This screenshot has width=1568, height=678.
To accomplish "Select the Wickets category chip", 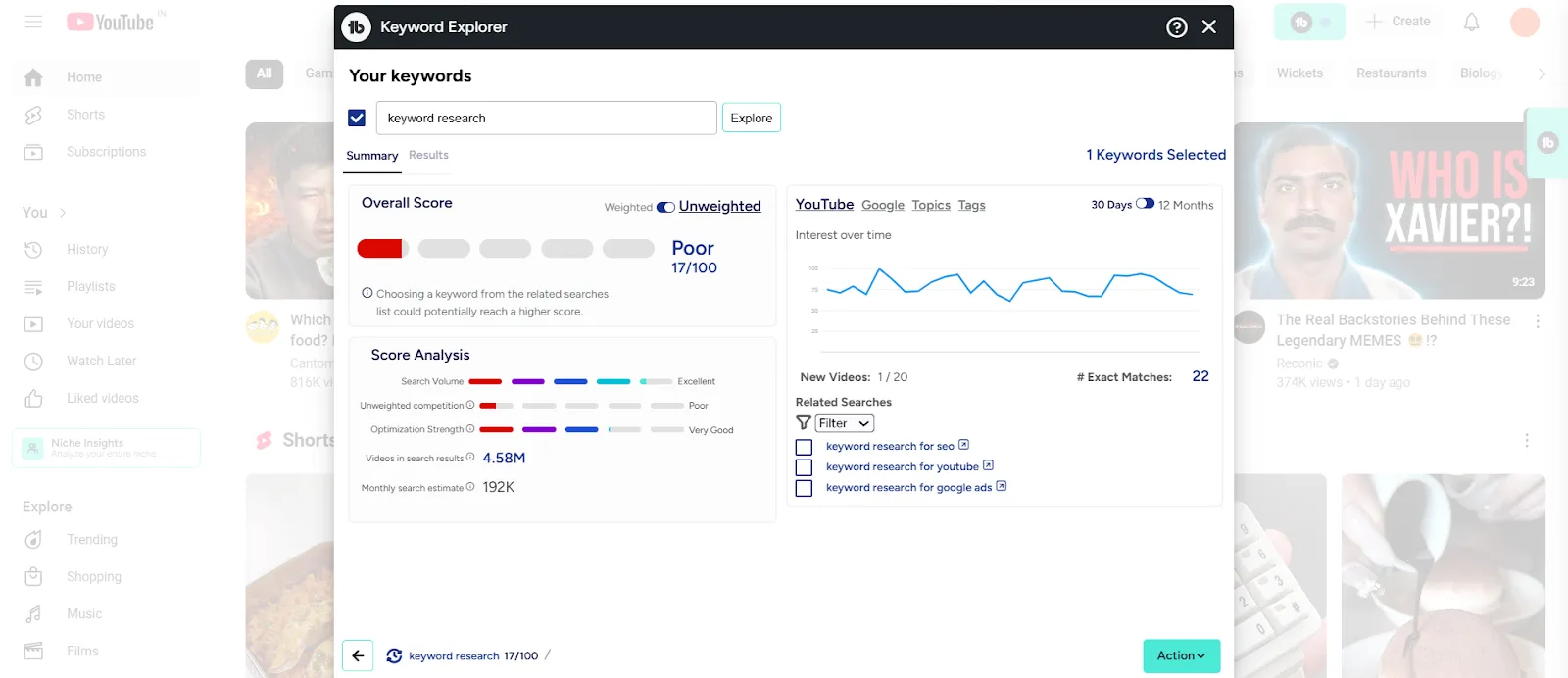I will point(1299,73).
